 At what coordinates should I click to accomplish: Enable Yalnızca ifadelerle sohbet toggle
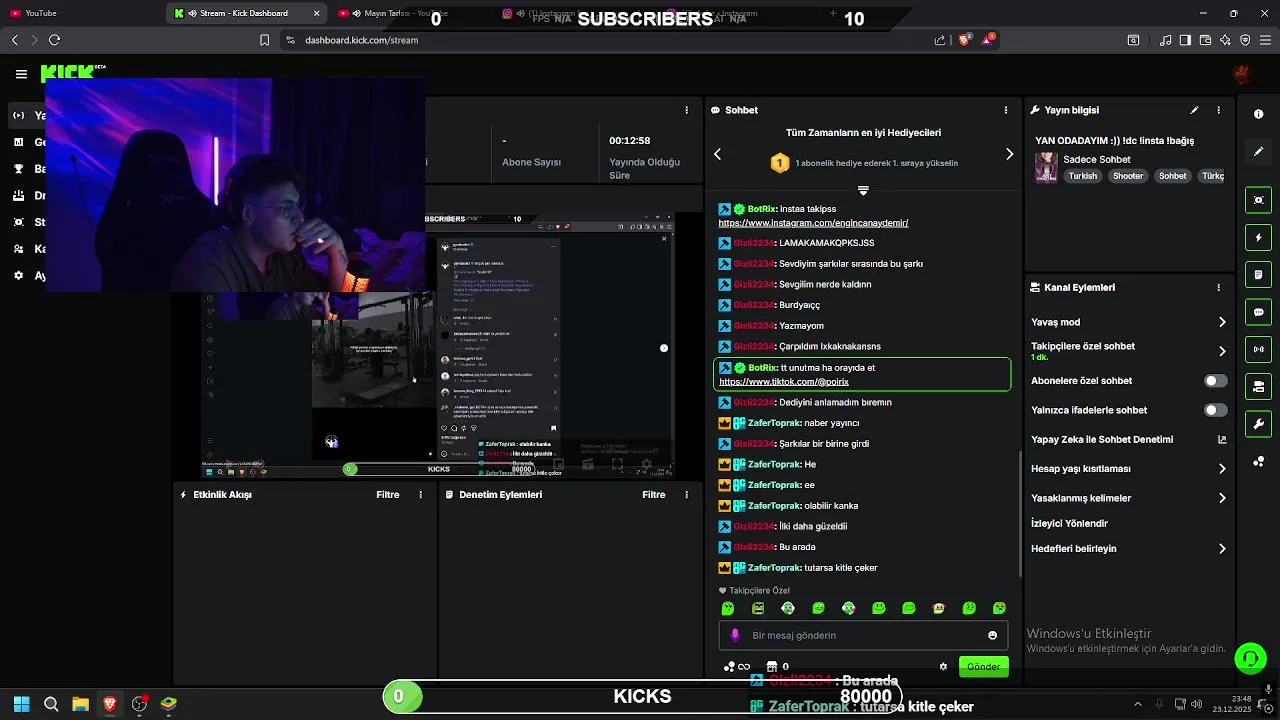[1215, 410]
